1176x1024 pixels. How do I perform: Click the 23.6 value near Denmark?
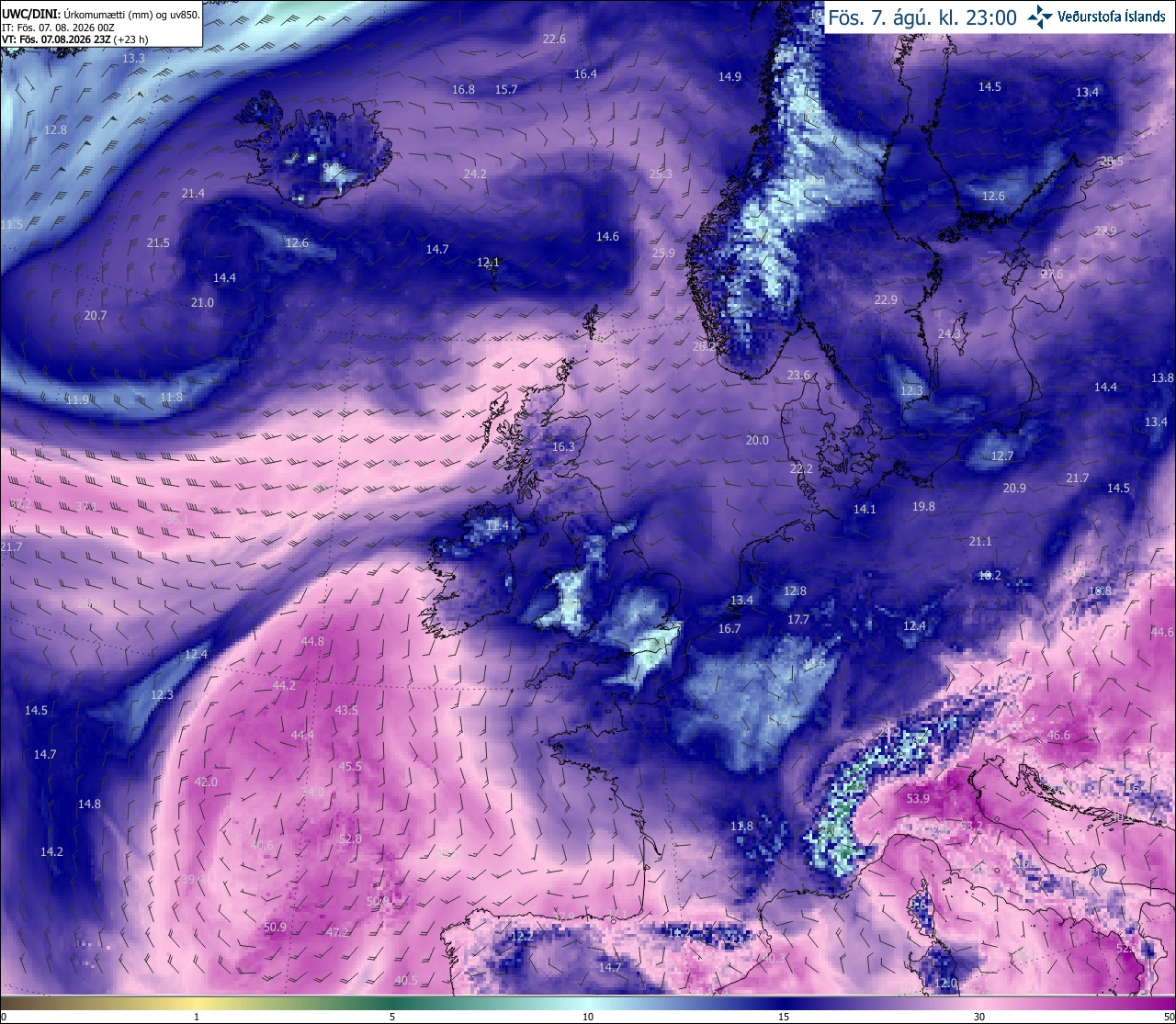point(799,375)
